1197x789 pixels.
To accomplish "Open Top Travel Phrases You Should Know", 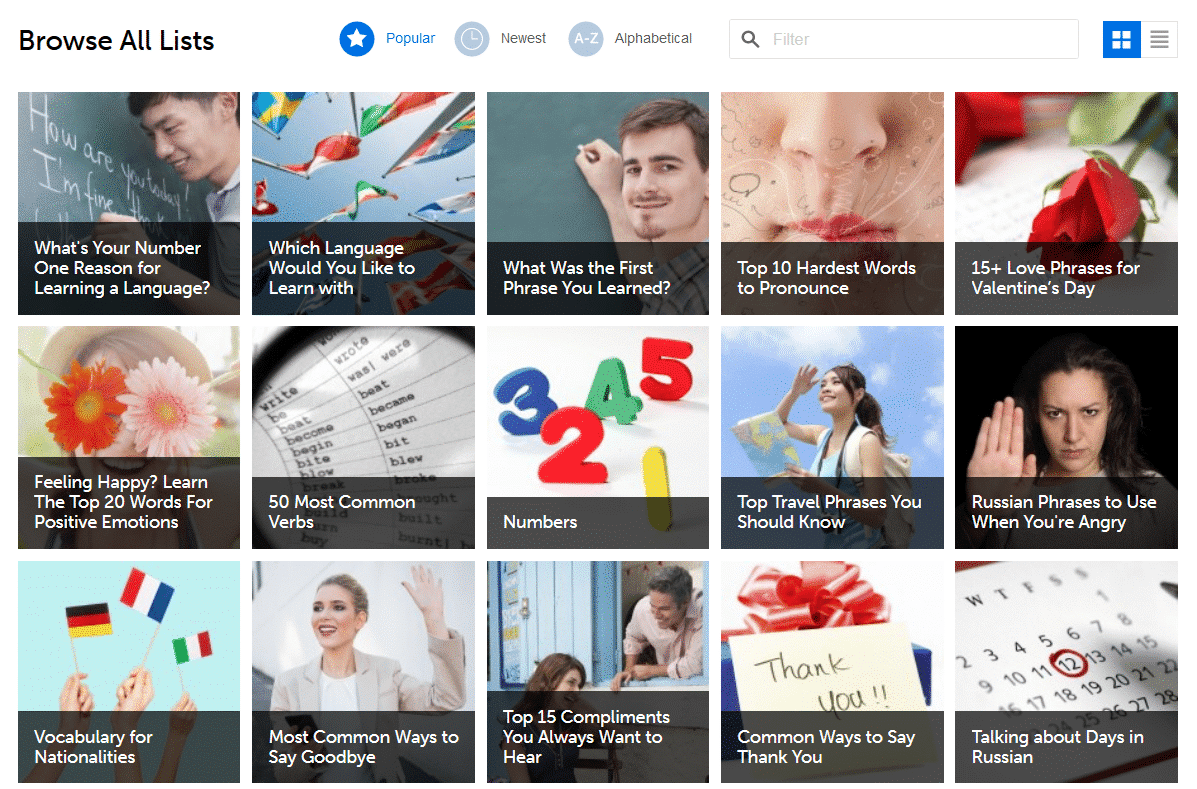I will [x=831, y=437].
